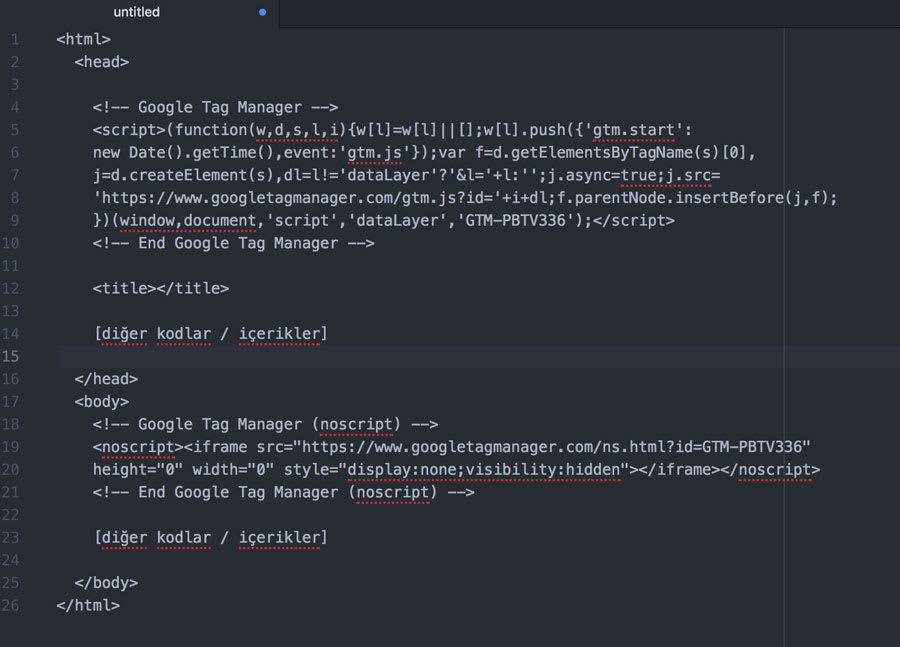Click the 'End Google Tag Manager (noscript)' comment on line 21
The height and width of the screenshot is (647, 900).
(284, 493)
